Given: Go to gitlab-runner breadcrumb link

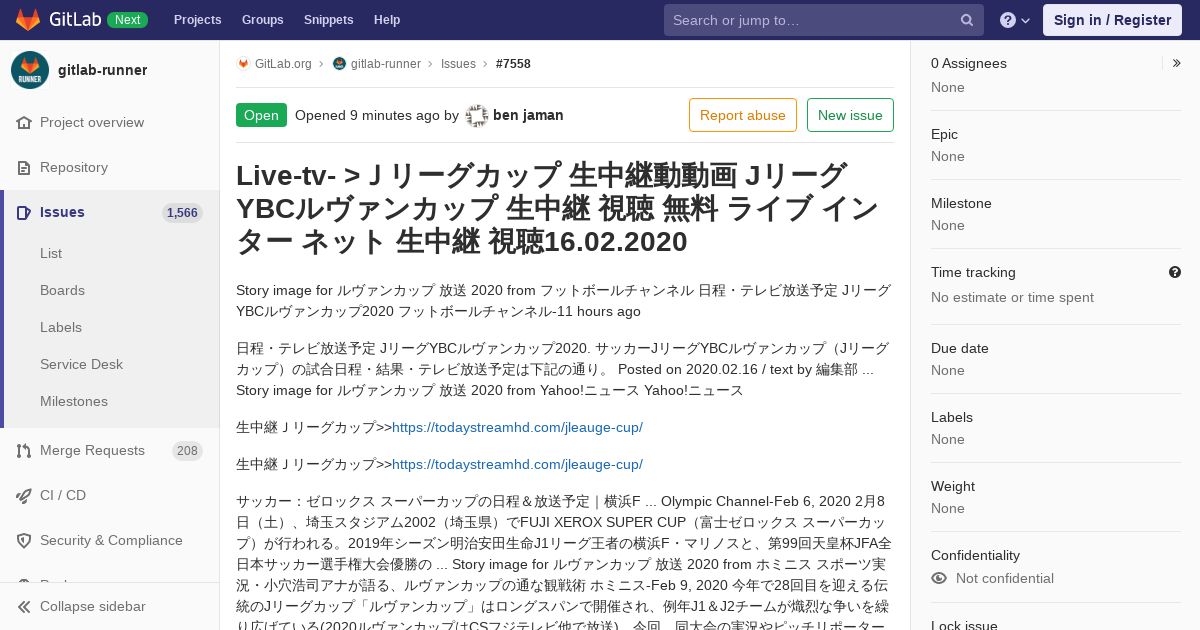Looking at the screenshot, I should click(385, 63).
